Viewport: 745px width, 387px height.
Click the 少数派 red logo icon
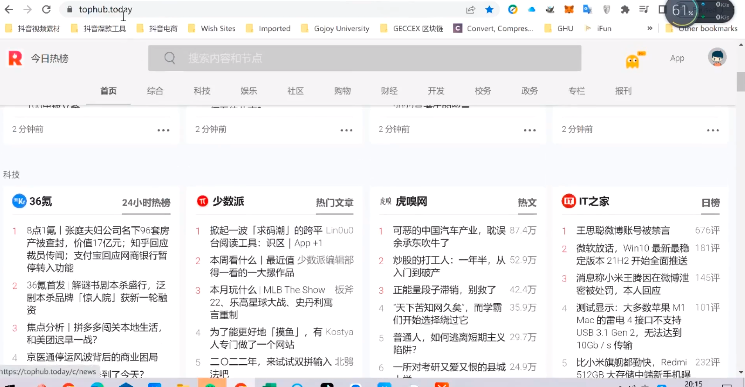coord(202,201)
